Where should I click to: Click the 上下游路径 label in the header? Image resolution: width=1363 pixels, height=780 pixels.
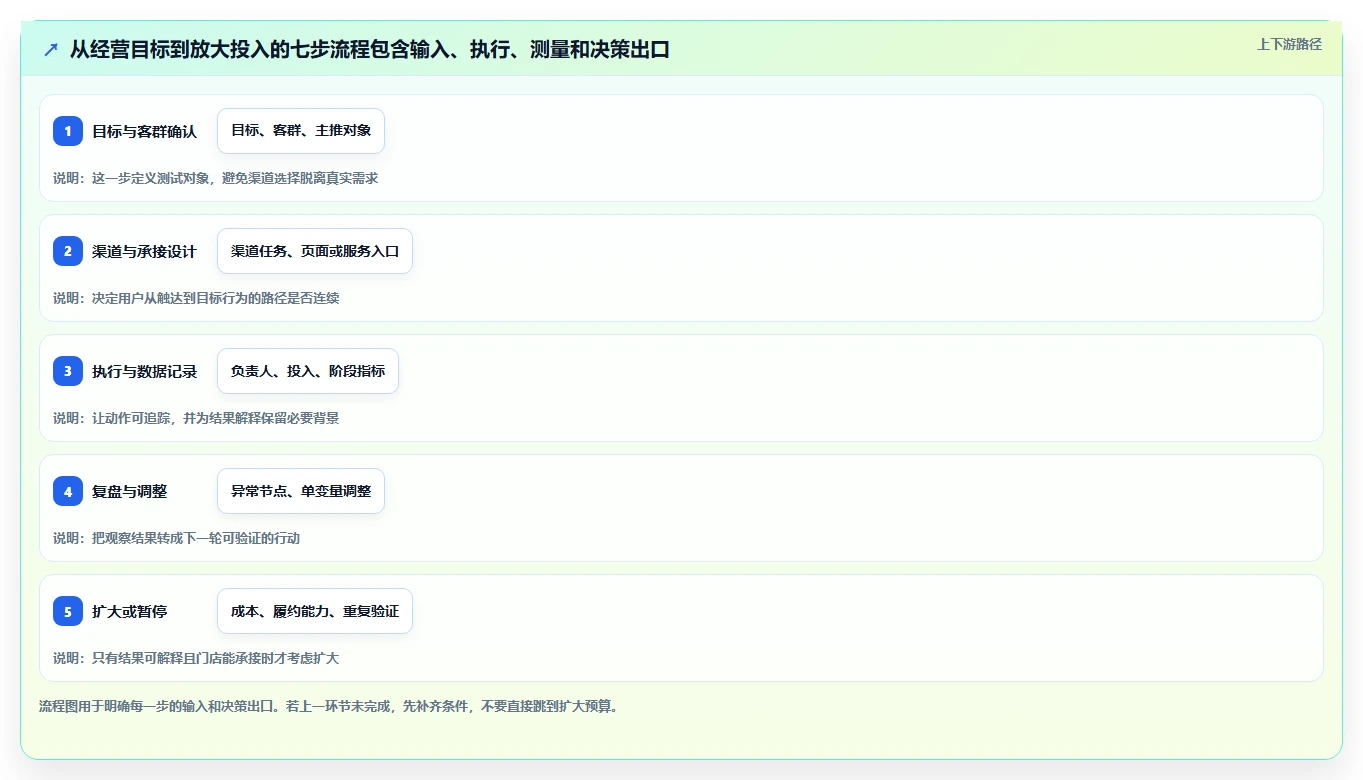coord(1289,44)
